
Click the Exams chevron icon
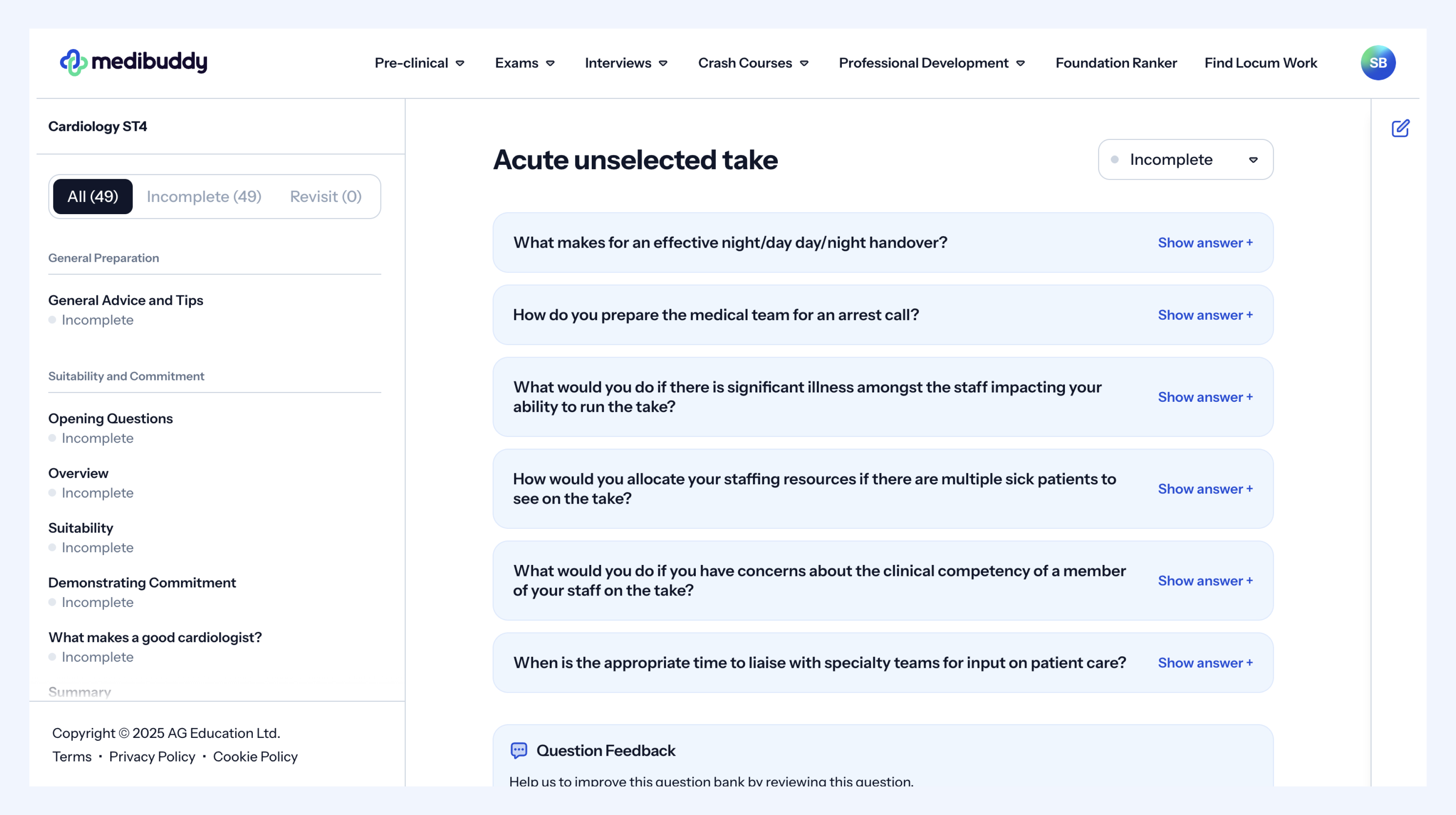pyautogui.click(x=550, y=63)
